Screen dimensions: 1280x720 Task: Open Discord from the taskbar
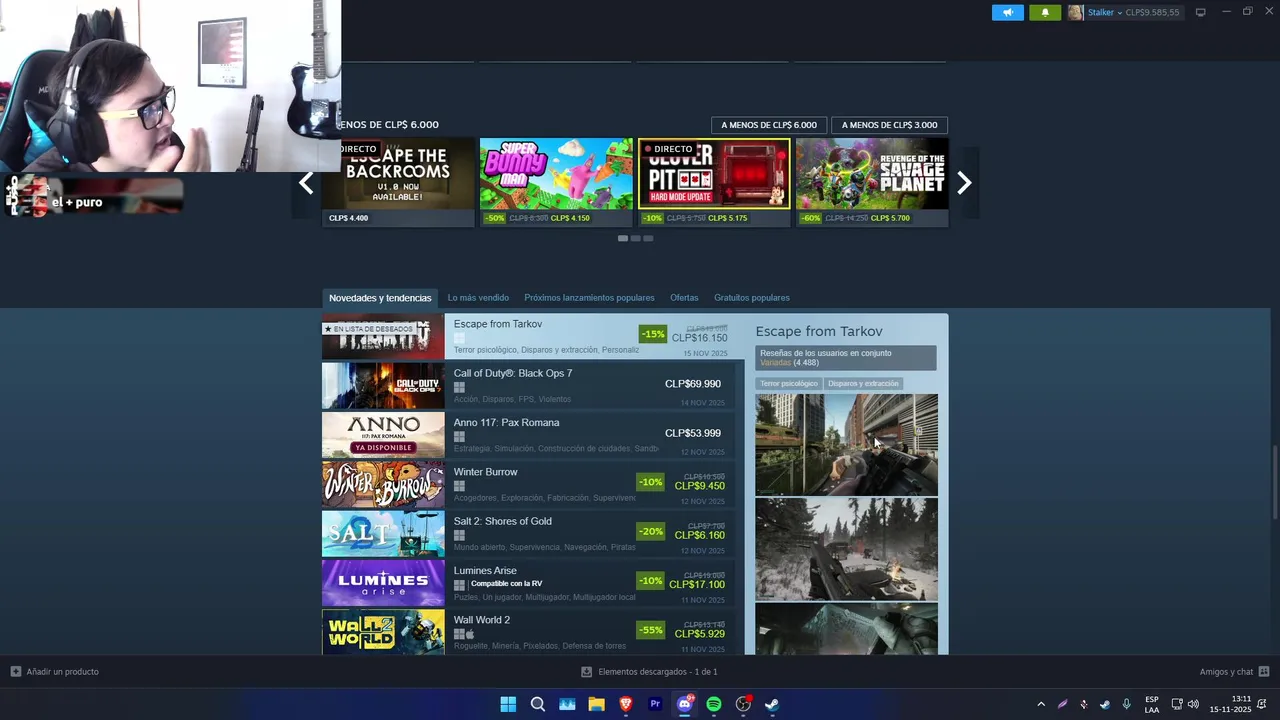[x=685, y=704]
